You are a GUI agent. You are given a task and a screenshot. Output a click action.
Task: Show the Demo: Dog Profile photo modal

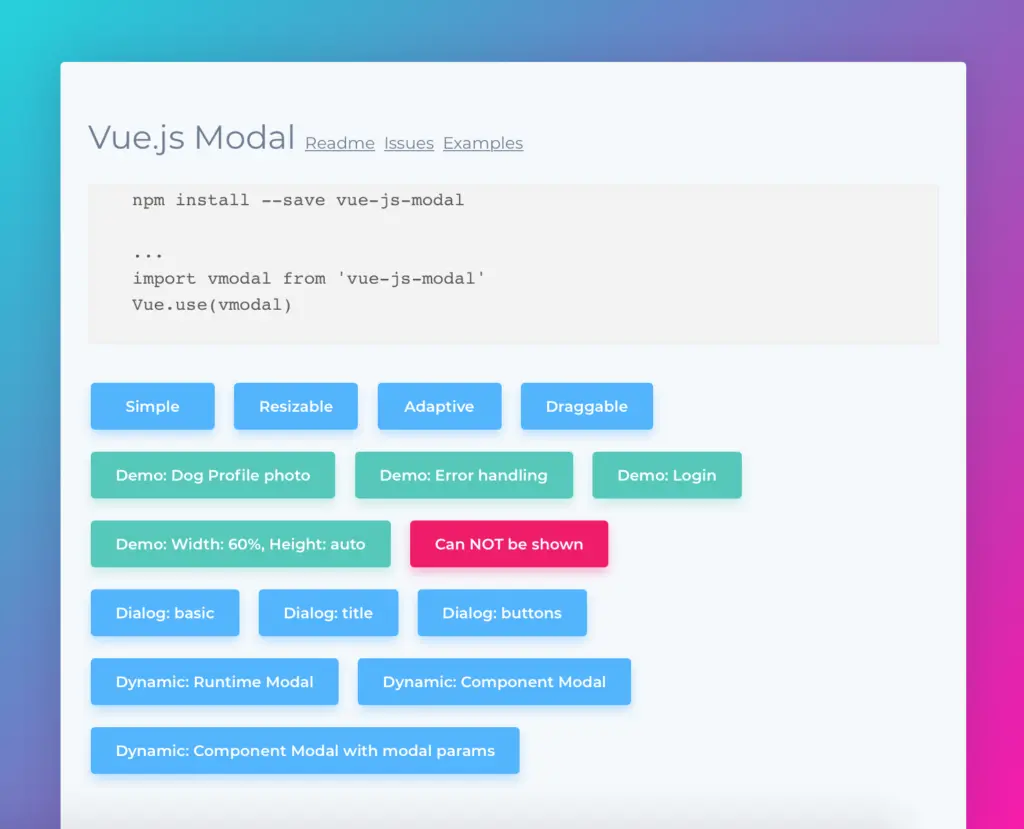(x=212, y=475)
